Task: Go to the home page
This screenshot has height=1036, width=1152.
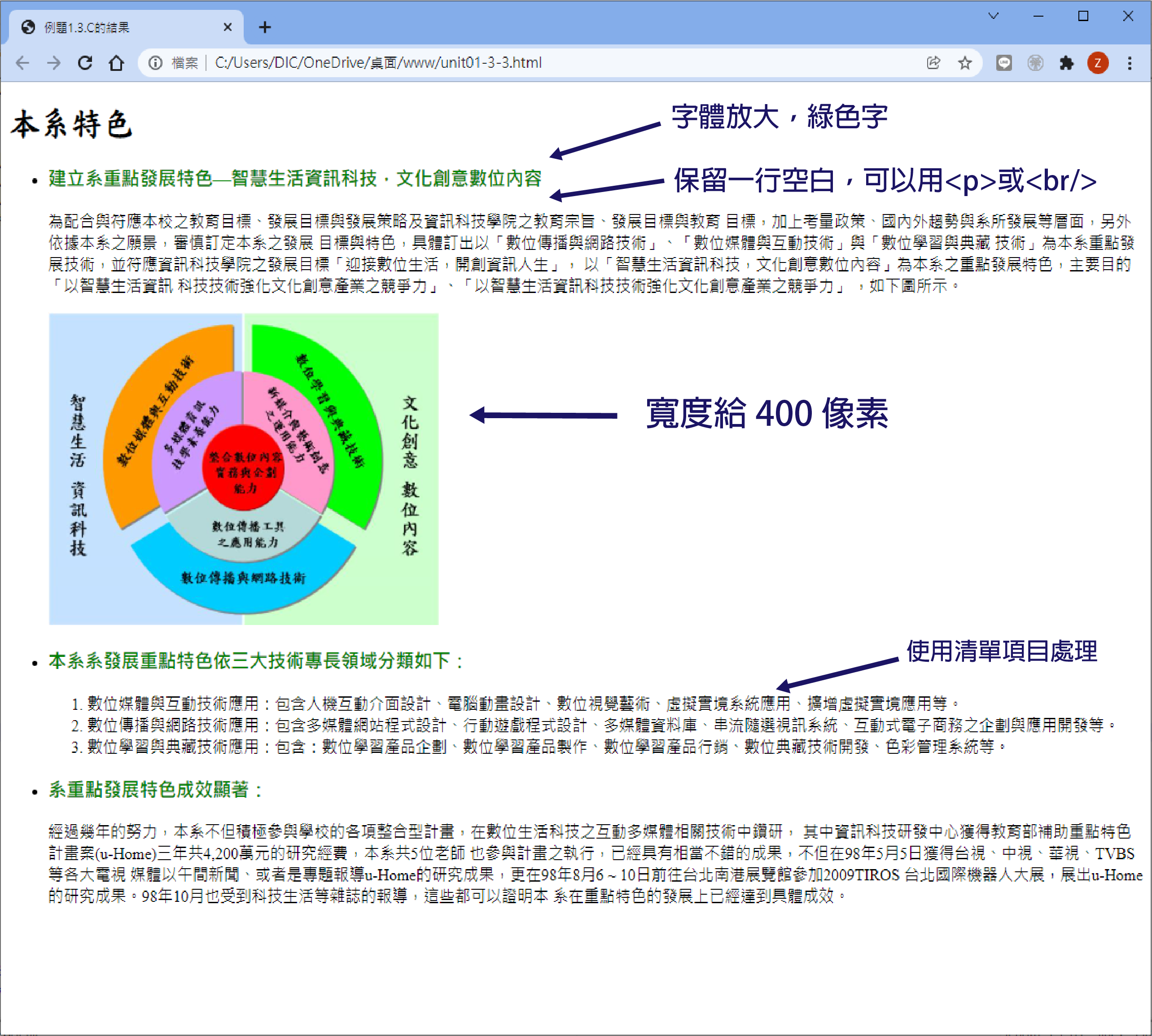Action: pyautogui.click(x=117, y=63)
